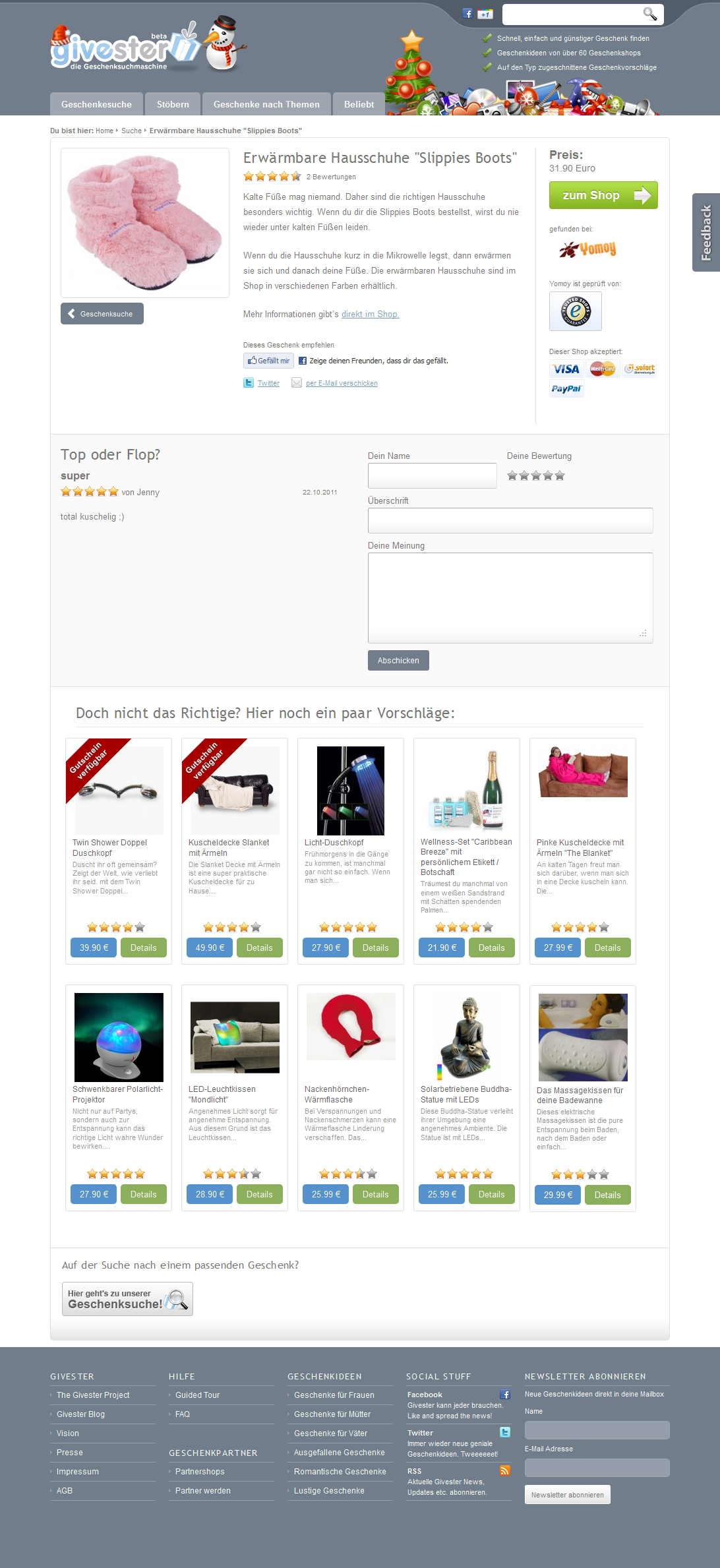Screen dimensions: 720x1568
Task: Click the green zum Shop button
Action: tap(603, 195)
